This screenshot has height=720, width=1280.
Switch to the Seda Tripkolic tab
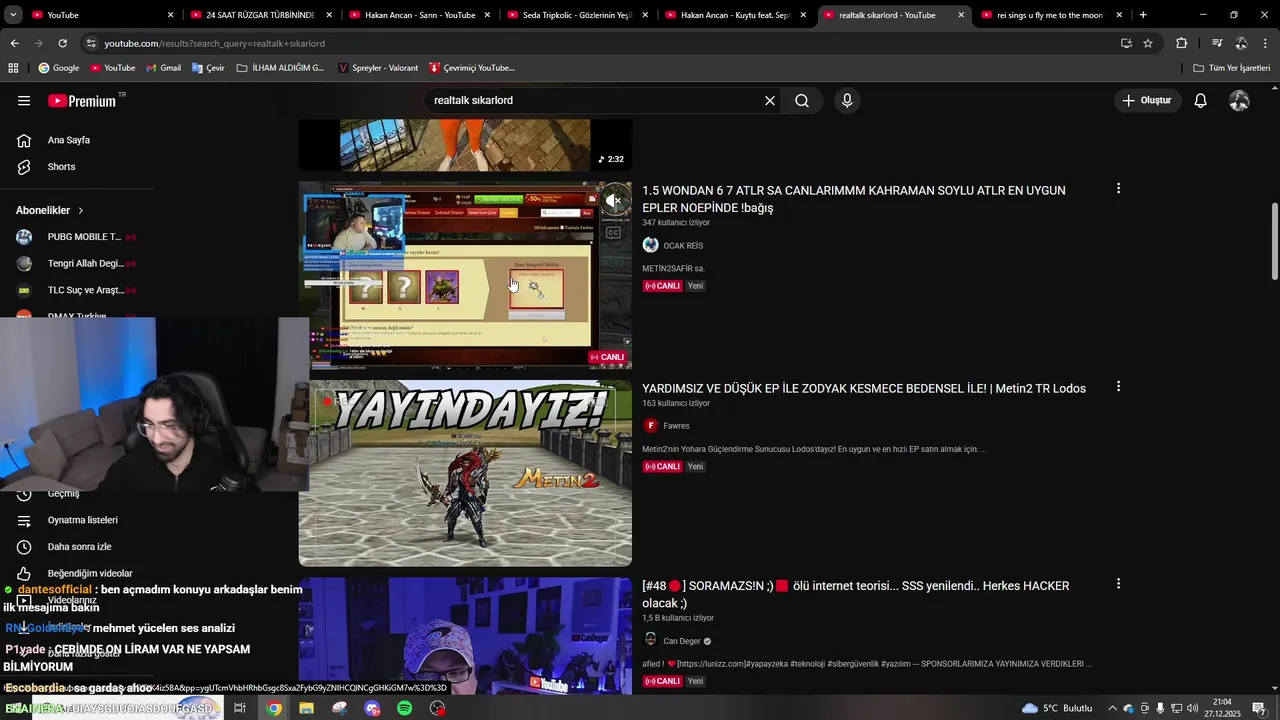tap(577, 15)
